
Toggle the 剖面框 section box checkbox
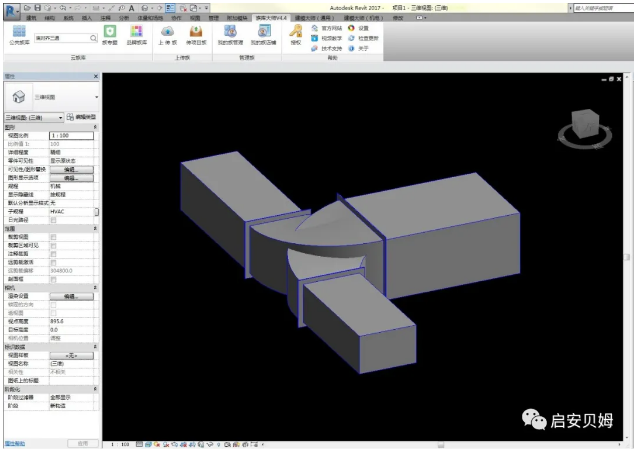(x=53, y=278)
